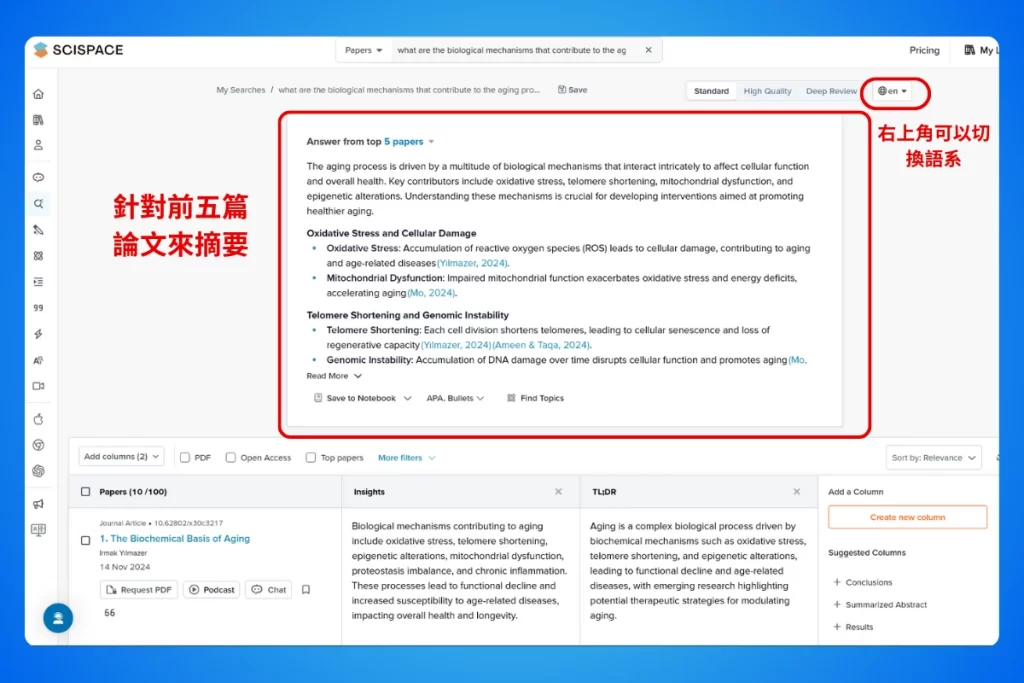Clear the search query with the X

pyautogui.click(x=648, y=50)
